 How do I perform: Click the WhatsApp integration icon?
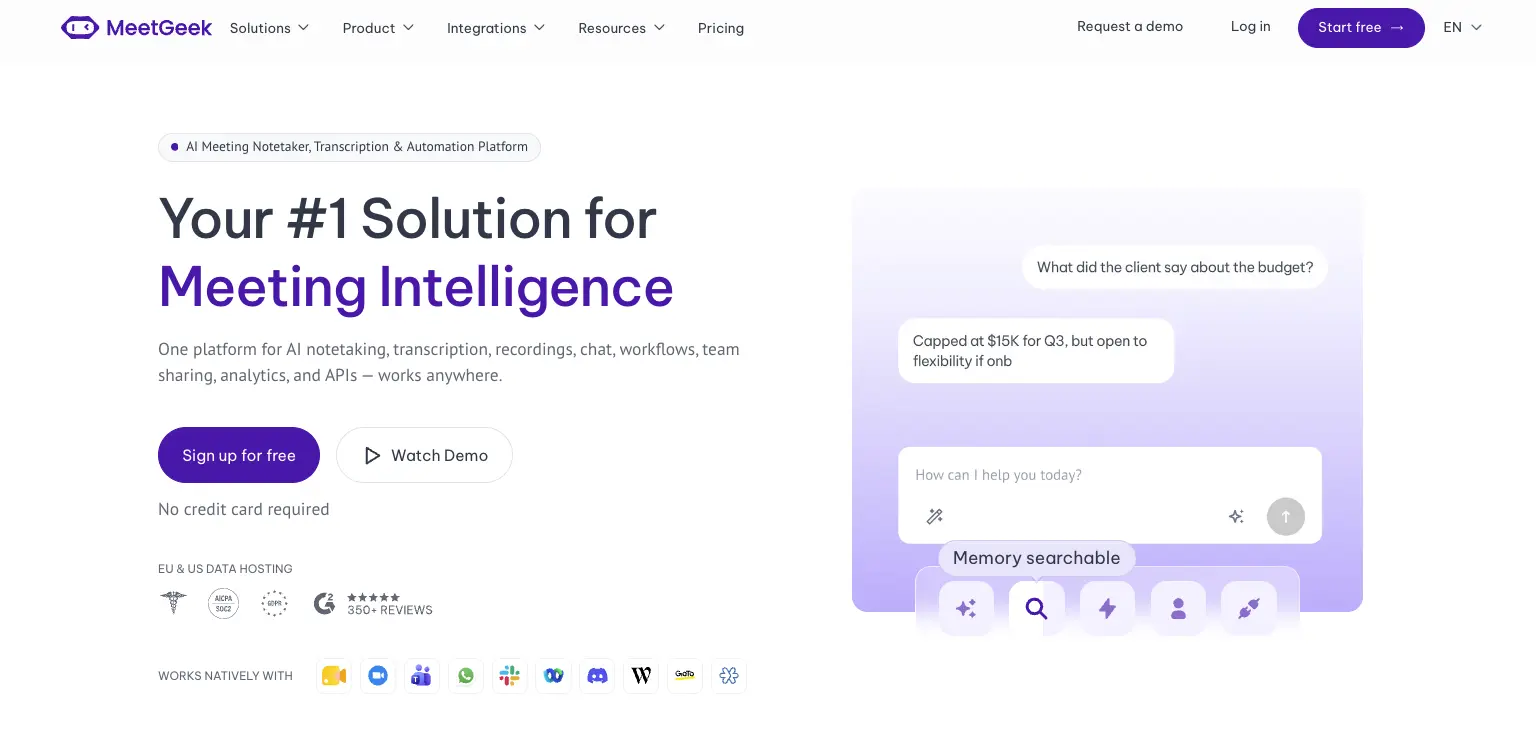click(466, 676)
